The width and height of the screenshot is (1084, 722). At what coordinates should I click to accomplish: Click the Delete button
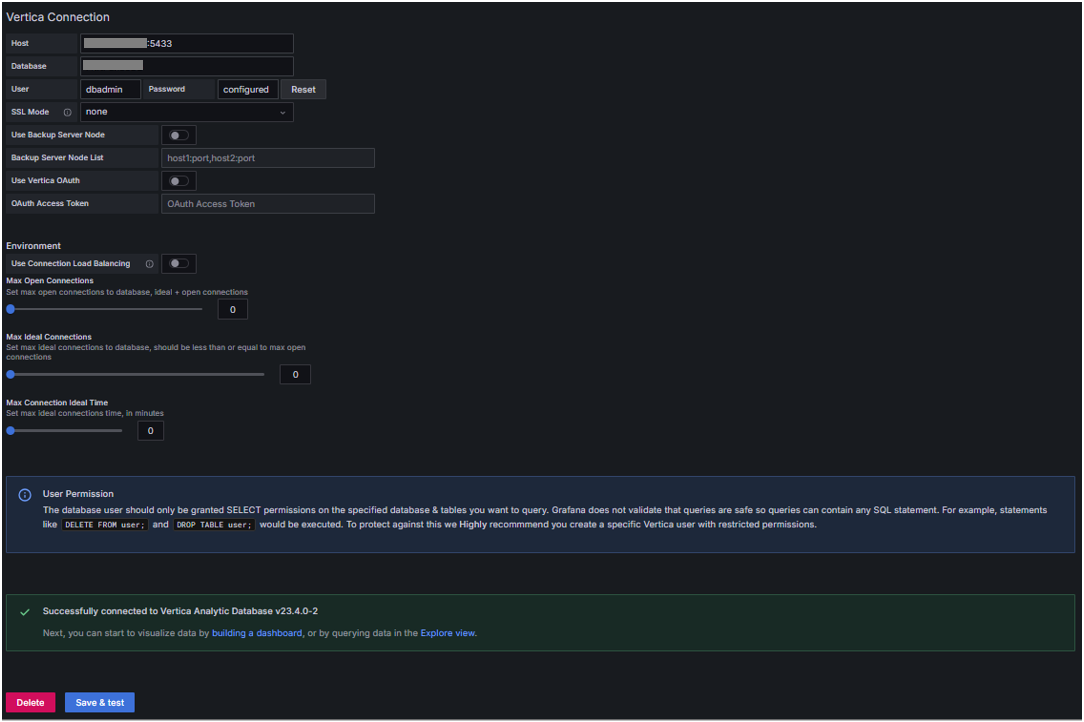30,702
